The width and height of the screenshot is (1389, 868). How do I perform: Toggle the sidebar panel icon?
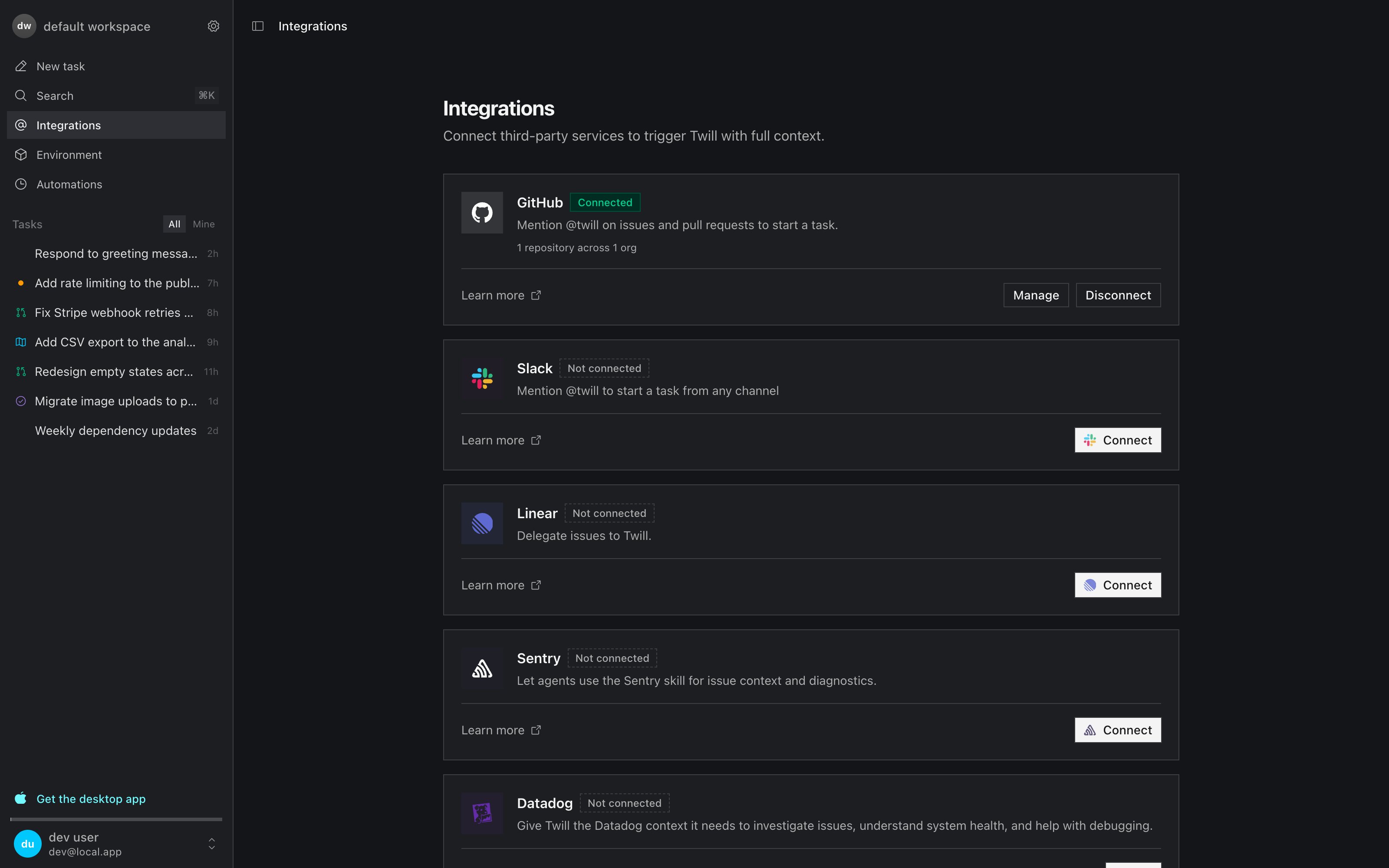[258, 26]
